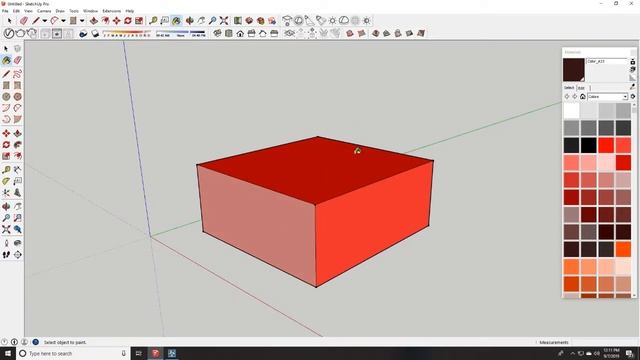
Task: Switch to the Front view house icon
Action: [x=240, y=33]
